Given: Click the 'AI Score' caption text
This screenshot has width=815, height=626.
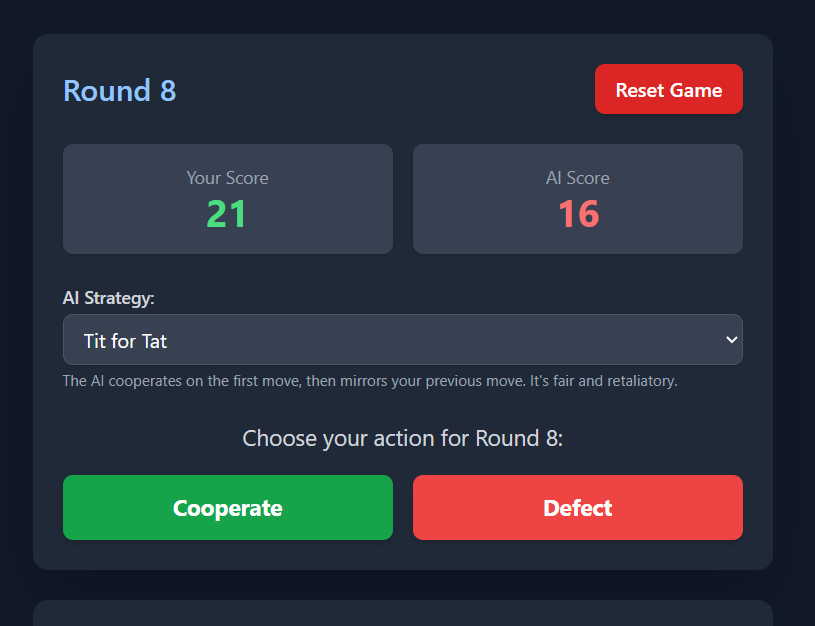Looking at the screenshot, I should (x=577, y=178).
